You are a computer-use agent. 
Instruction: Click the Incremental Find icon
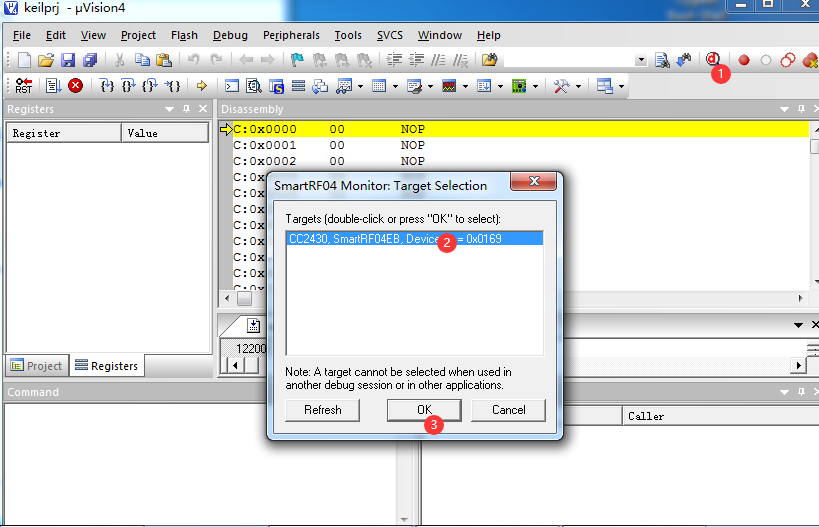[684, 60]
